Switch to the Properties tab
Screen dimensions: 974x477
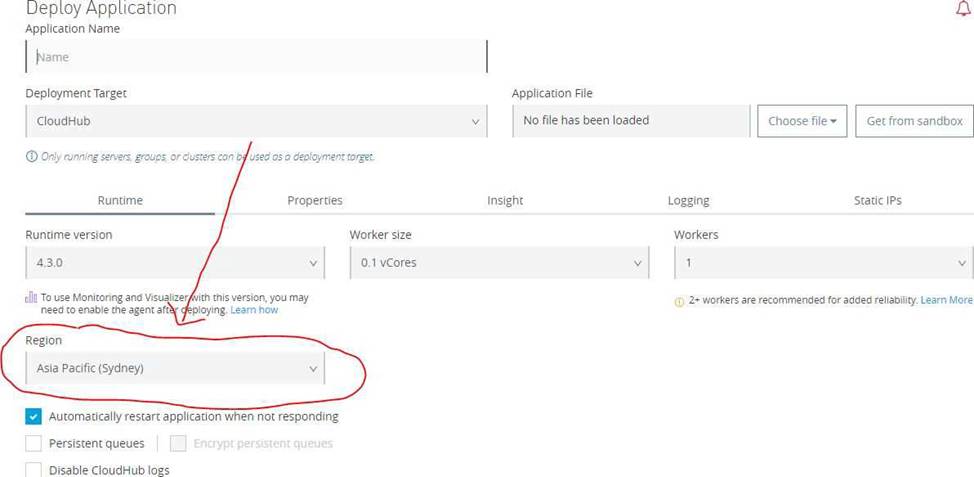tap(315, 200)
